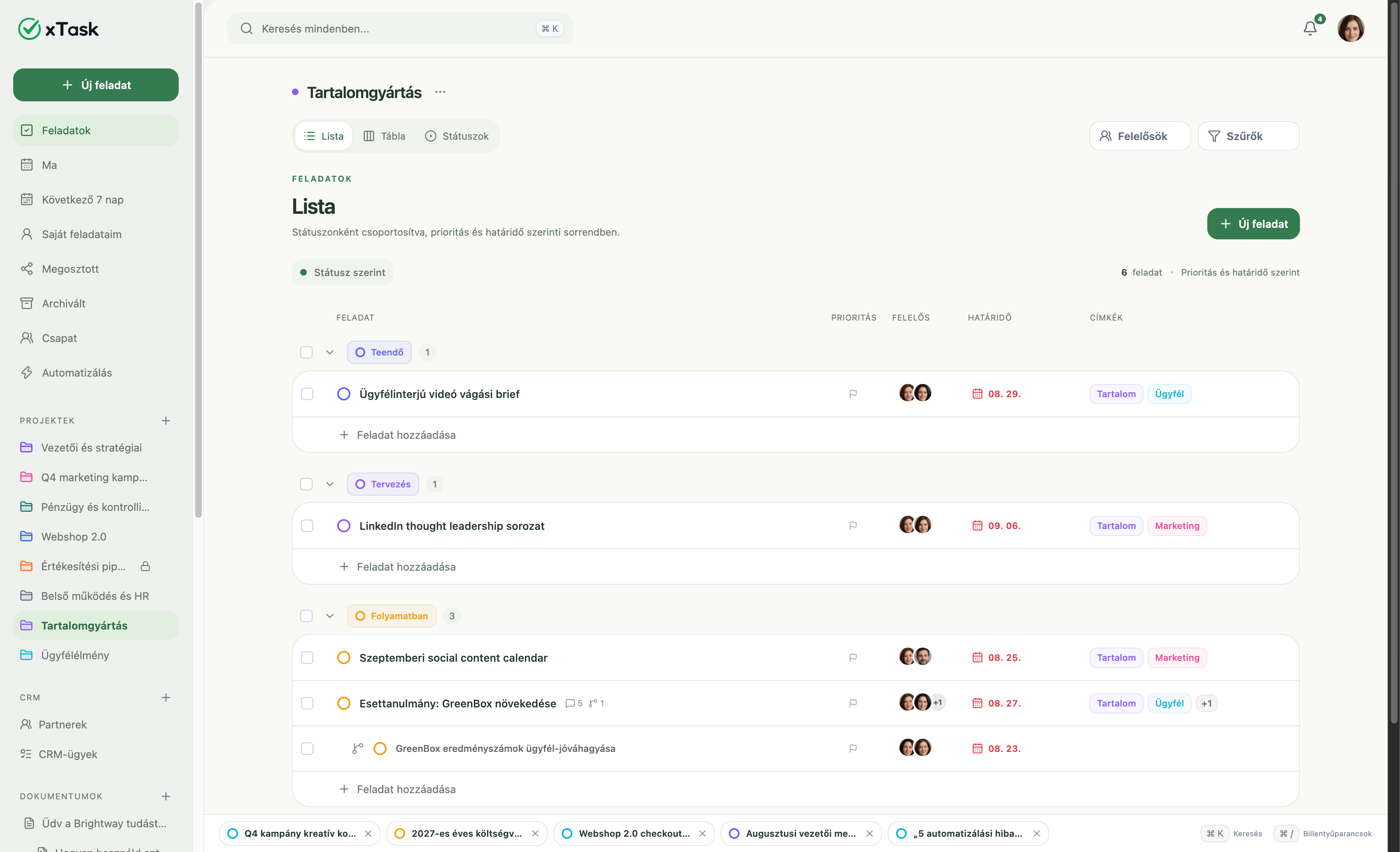This screenshot has width=1400, height=852.
Task: Check the Ügyfélinterjú videó vágási brief checkbox
Action: [x=308, y=394]
